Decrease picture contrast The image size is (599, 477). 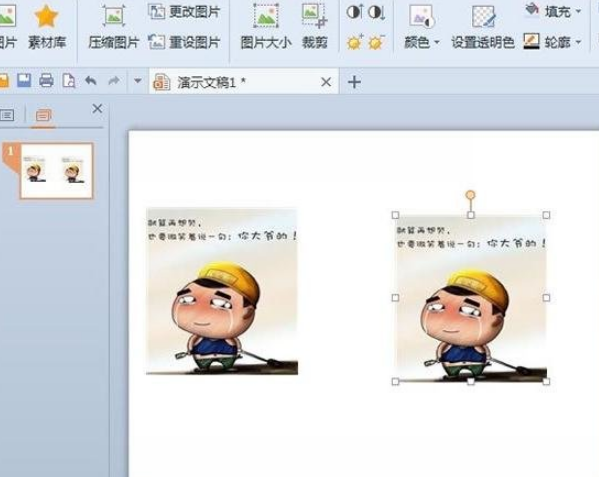click(377, 12)
